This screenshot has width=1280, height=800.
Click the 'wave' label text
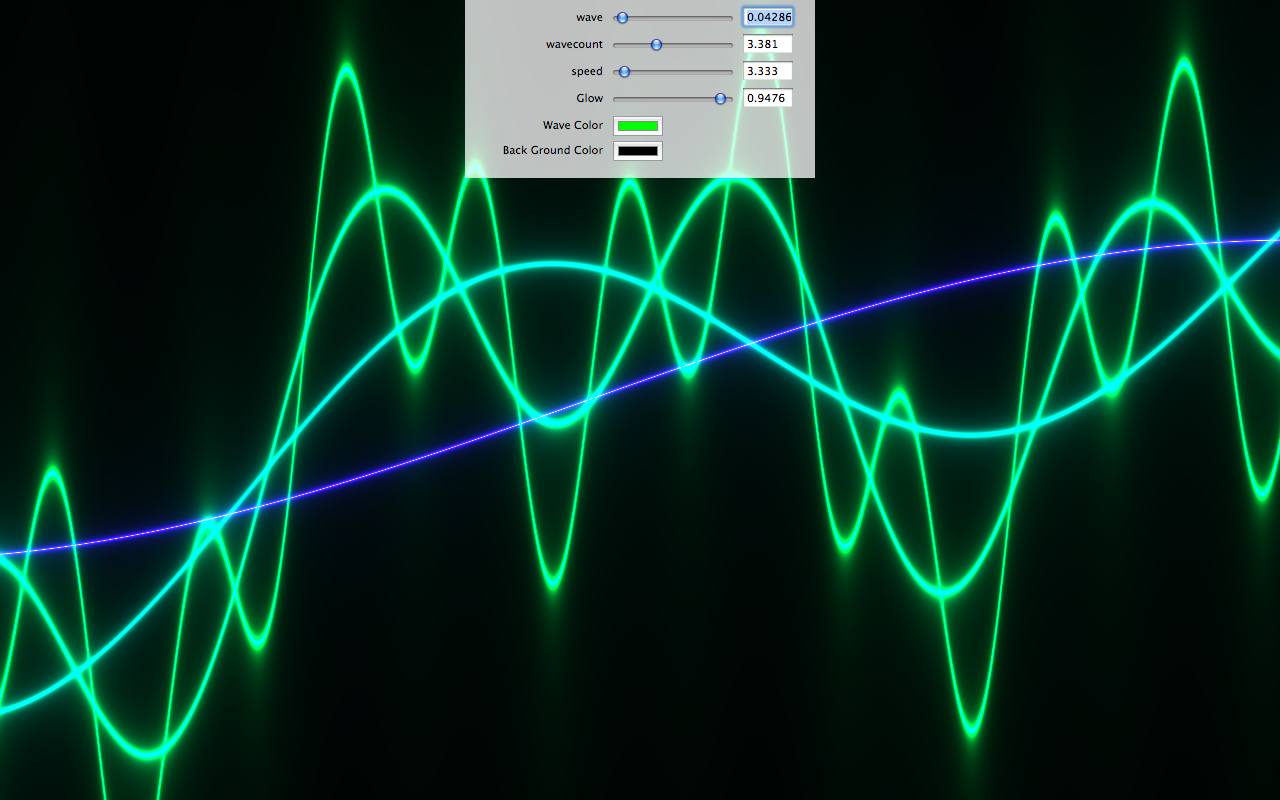click(589, 18)
